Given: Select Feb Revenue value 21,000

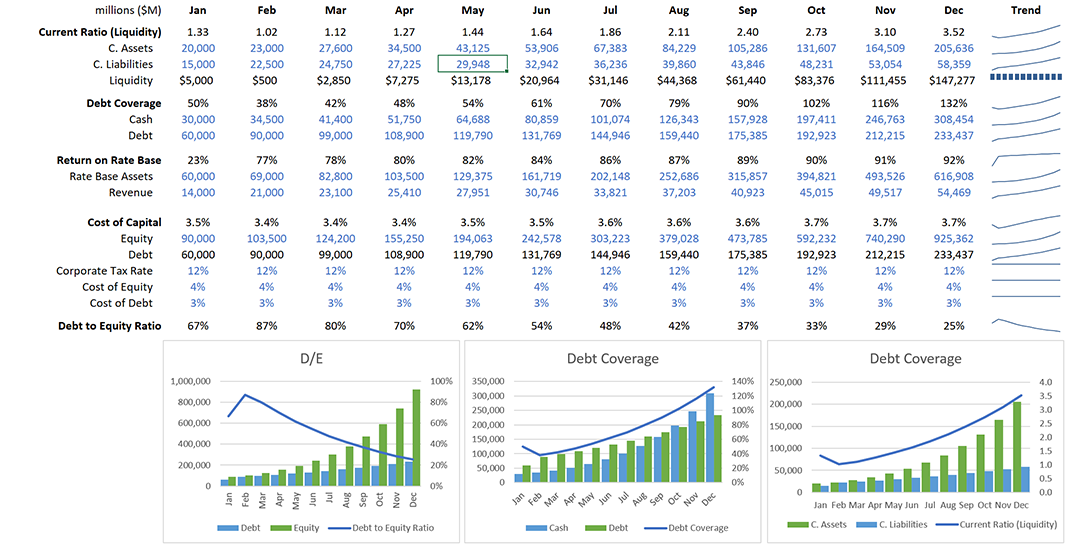Looking at the screenshot, I should (x=267, y=193).
